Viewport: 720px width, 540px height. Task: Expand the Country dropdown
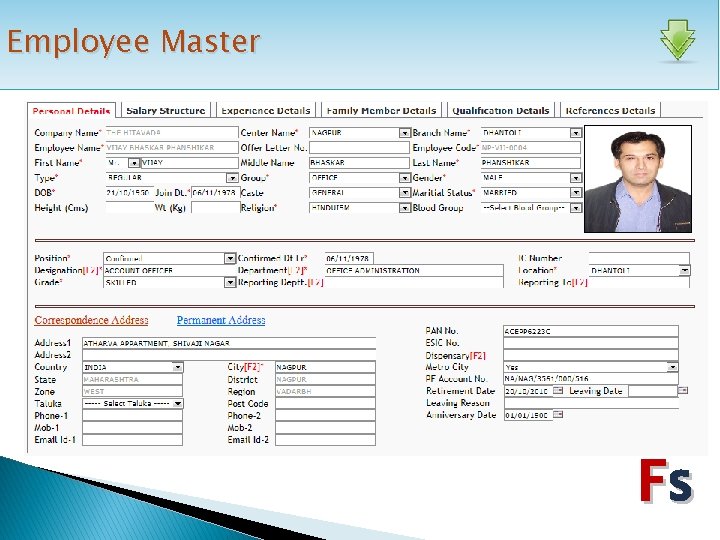[177, 367]
